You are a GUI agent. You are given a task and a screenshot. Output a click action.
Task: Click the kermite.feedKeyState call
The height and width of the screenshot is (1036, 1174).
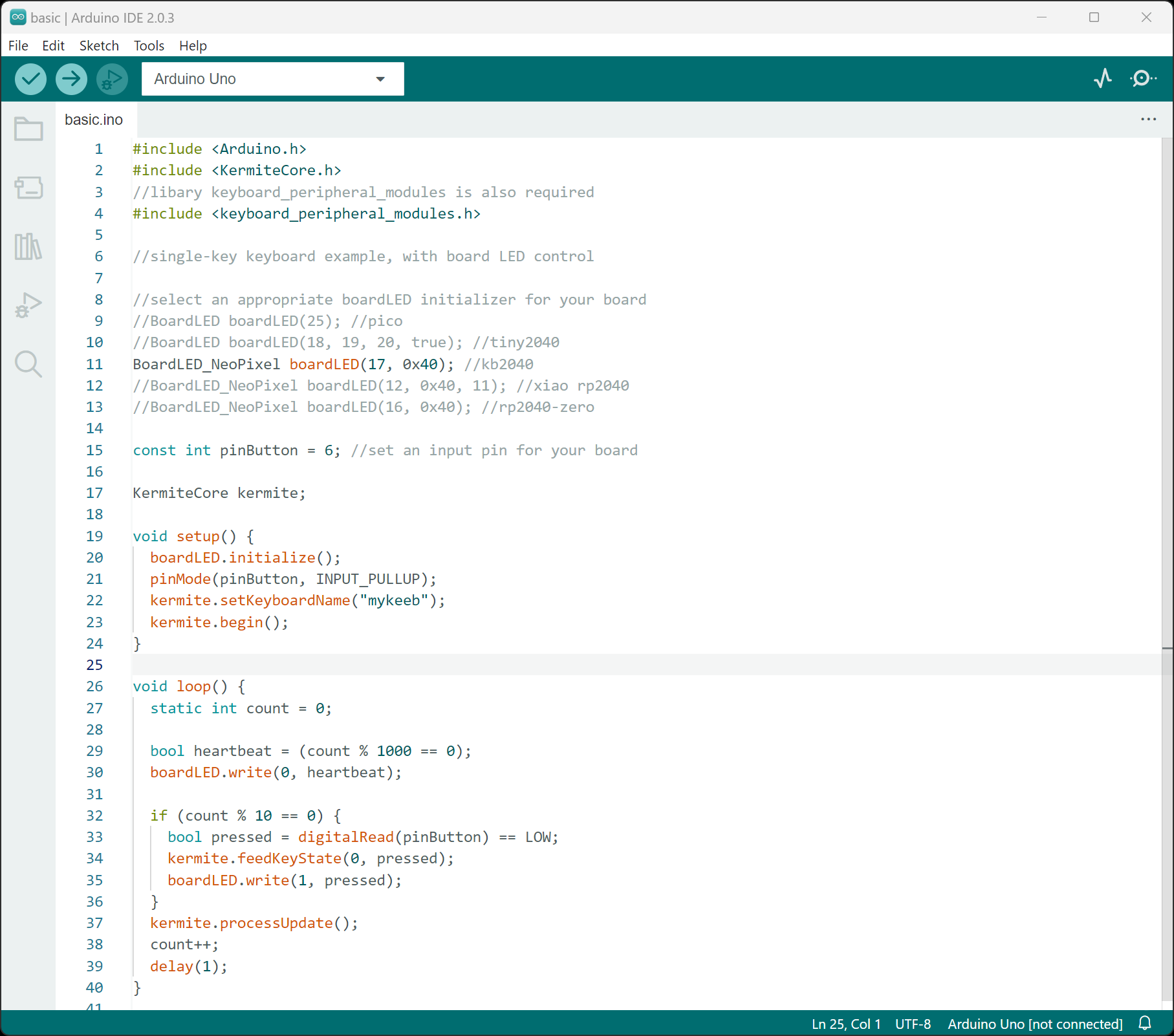coord(311,858)
